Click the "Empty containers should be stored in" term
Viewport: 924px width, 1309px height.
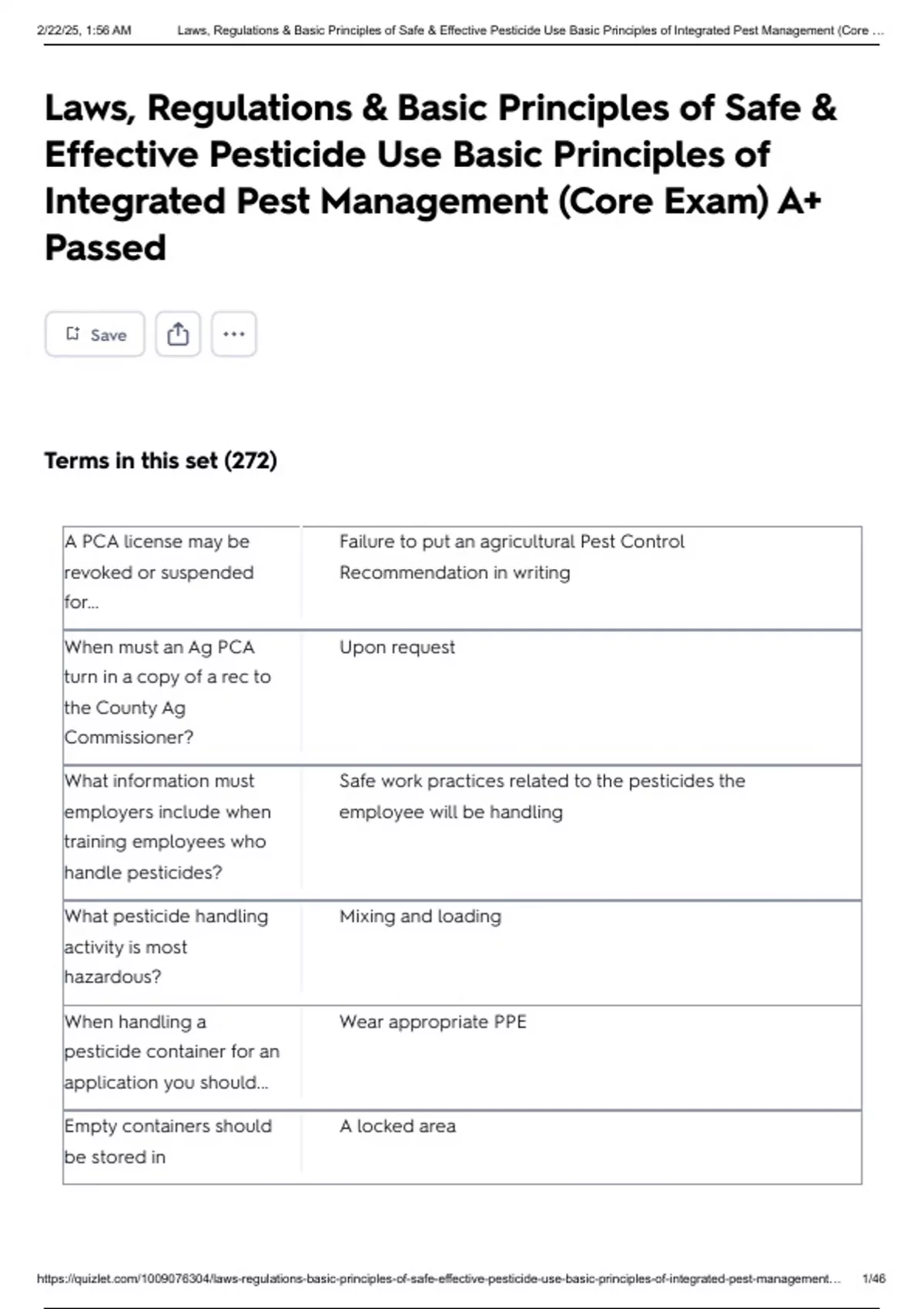pos(167,1141)
